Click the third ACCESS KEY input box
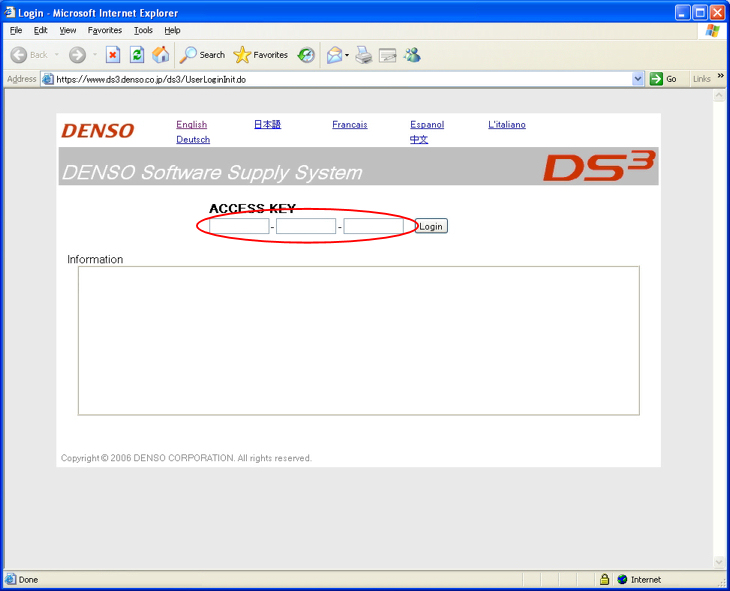This screenshot has width=730, height=591. pyautogui.click(x=373, y=226)
